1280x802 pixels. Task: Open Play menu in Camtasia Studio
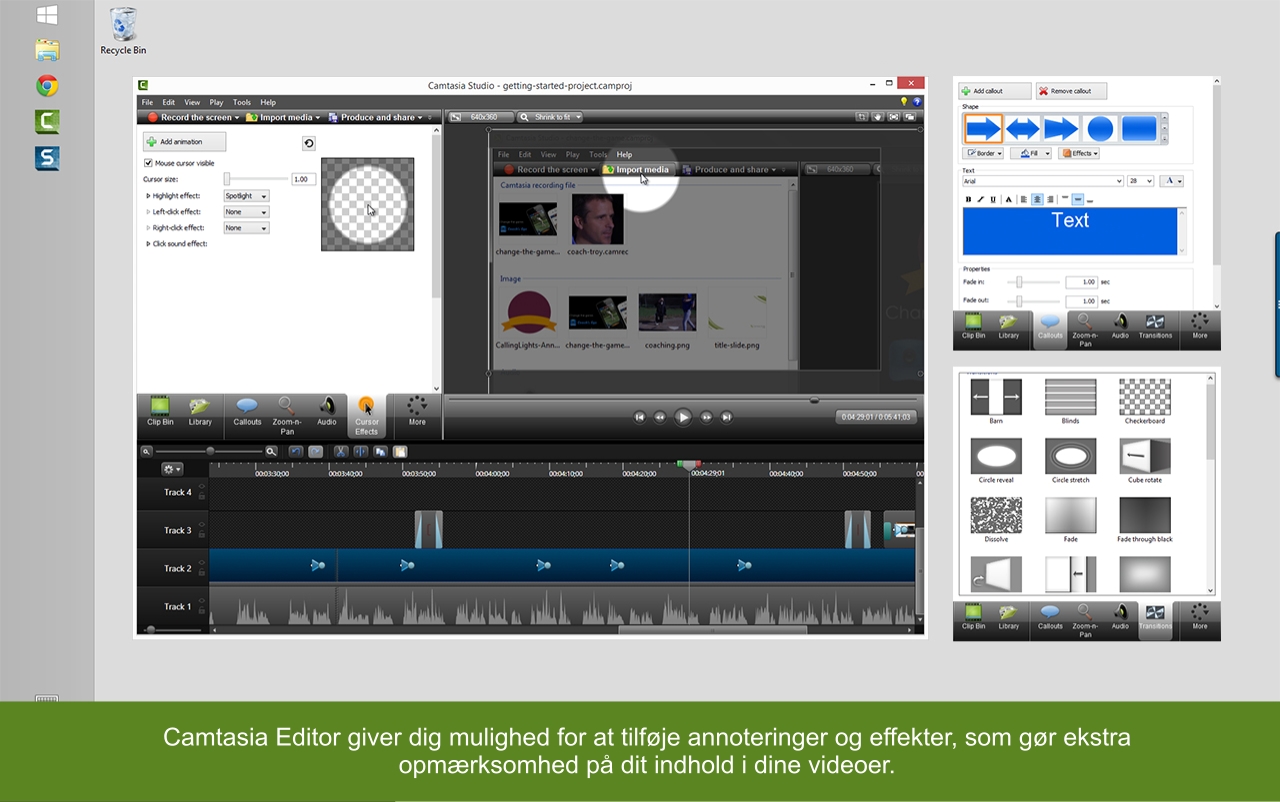click(216, 102)
